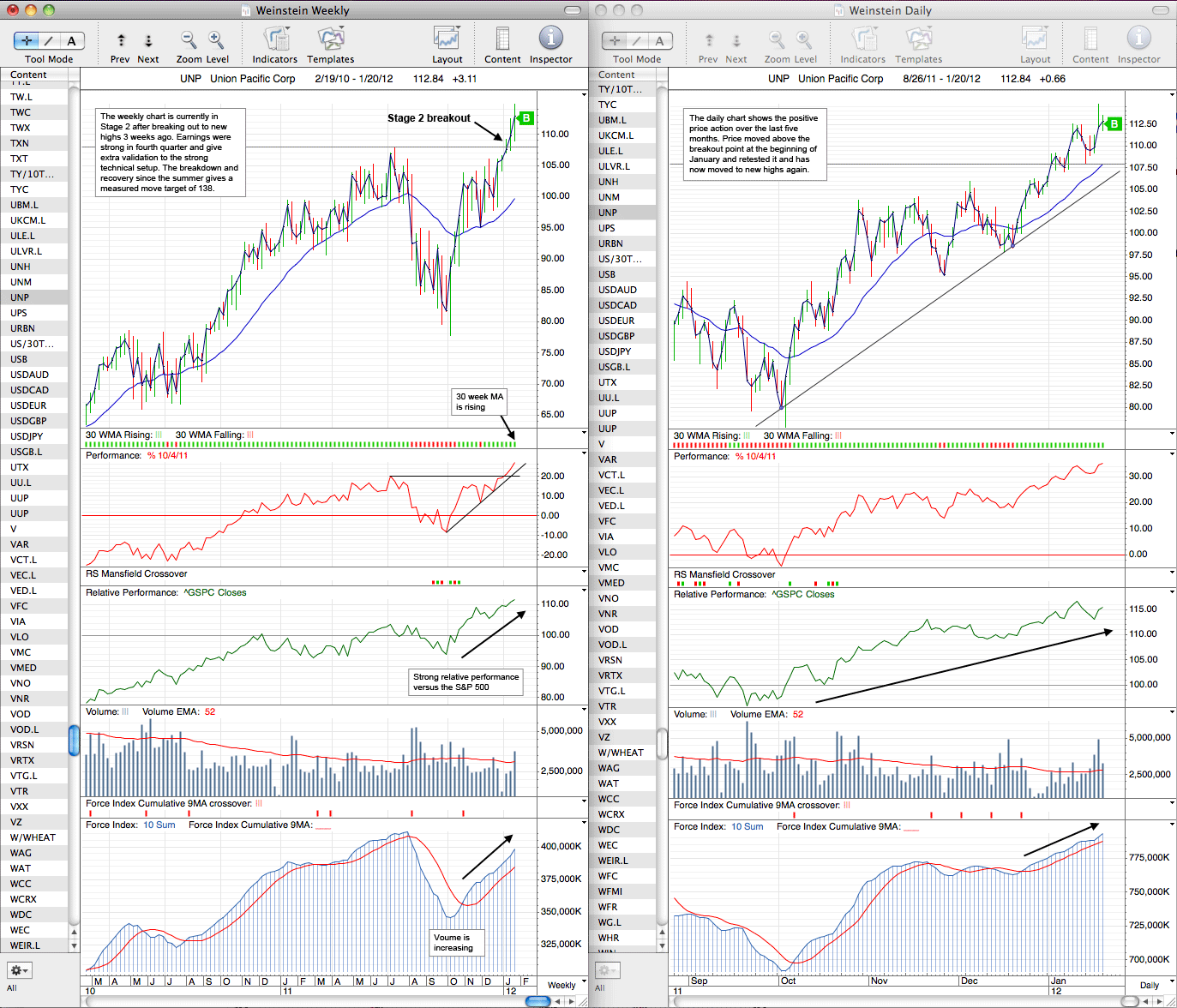Select crosshair tool mode in Weinstein Weekly

pyautogui.click(x=27, y=40)
